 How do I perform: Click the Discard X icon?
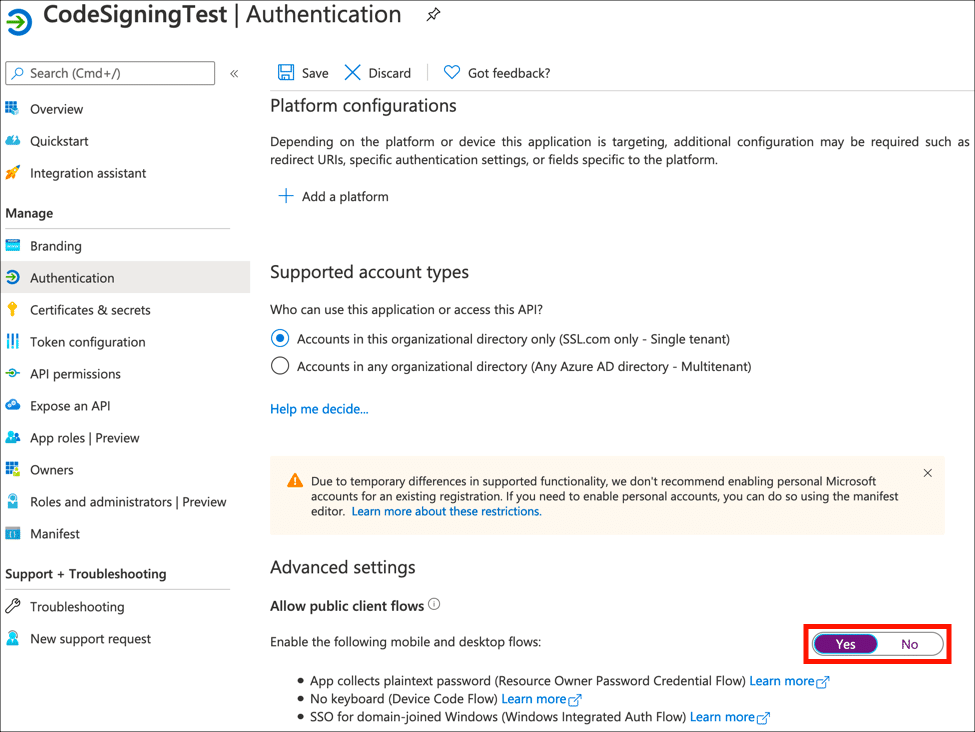pos(353,72)
